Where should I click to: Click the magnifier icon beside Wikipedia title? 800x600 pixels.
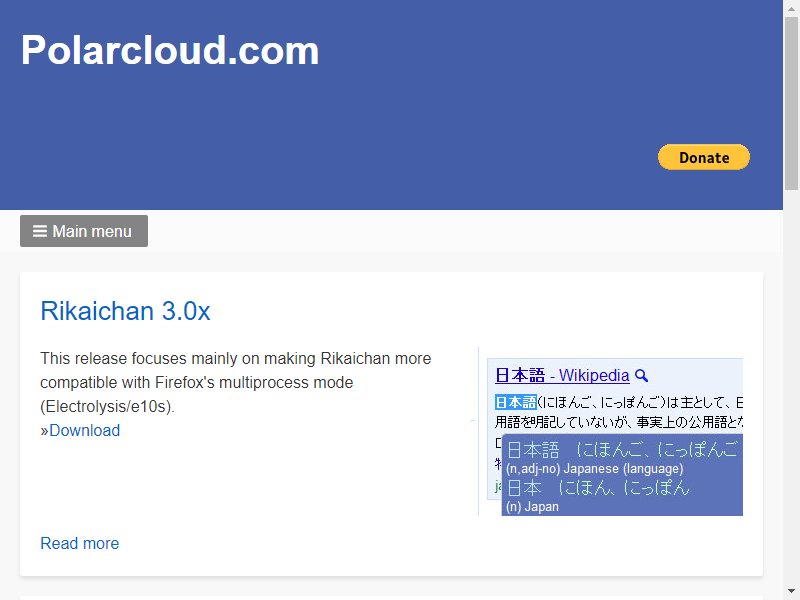641,376
